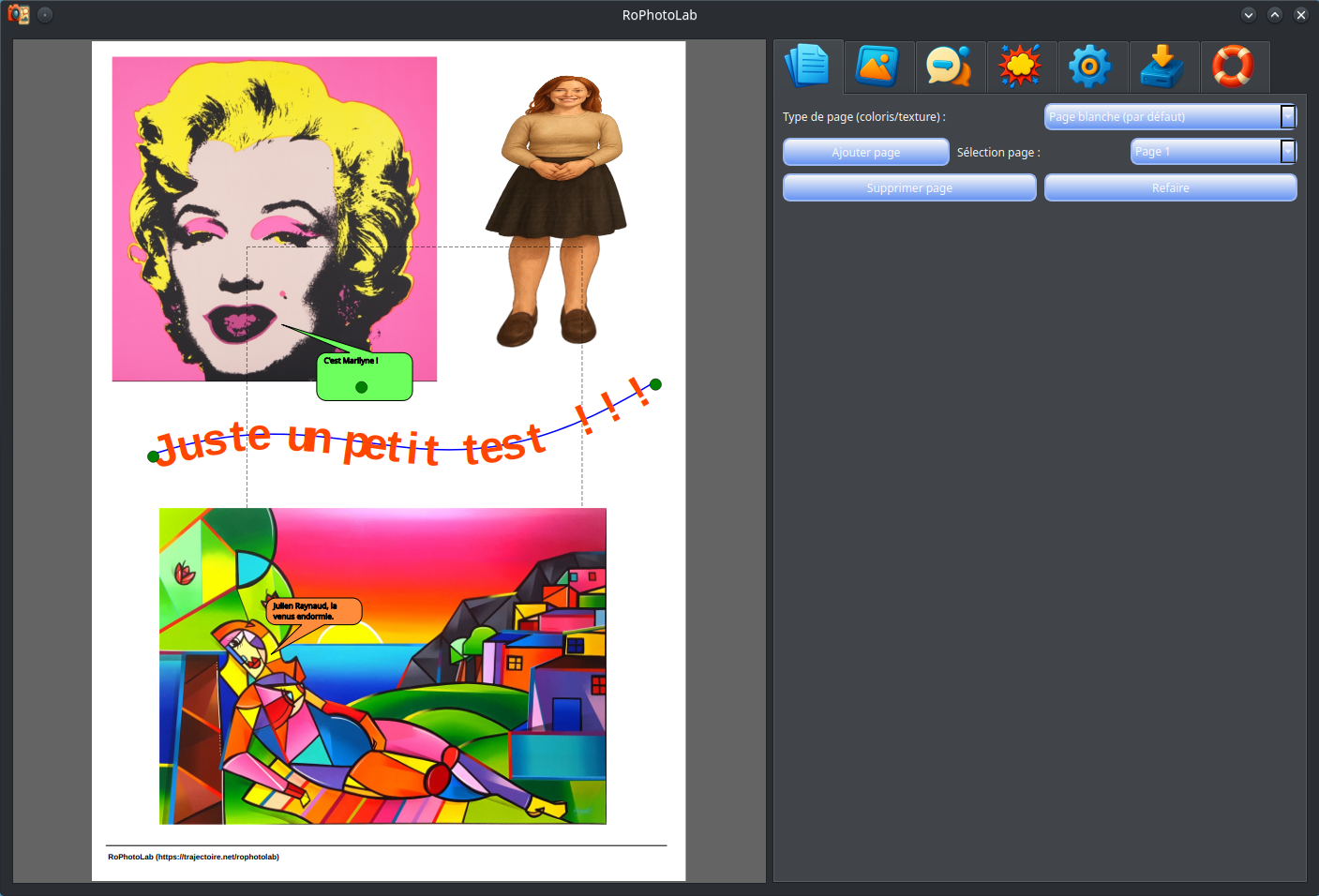Open the lifebuoy help tab

click(1234, 67)
